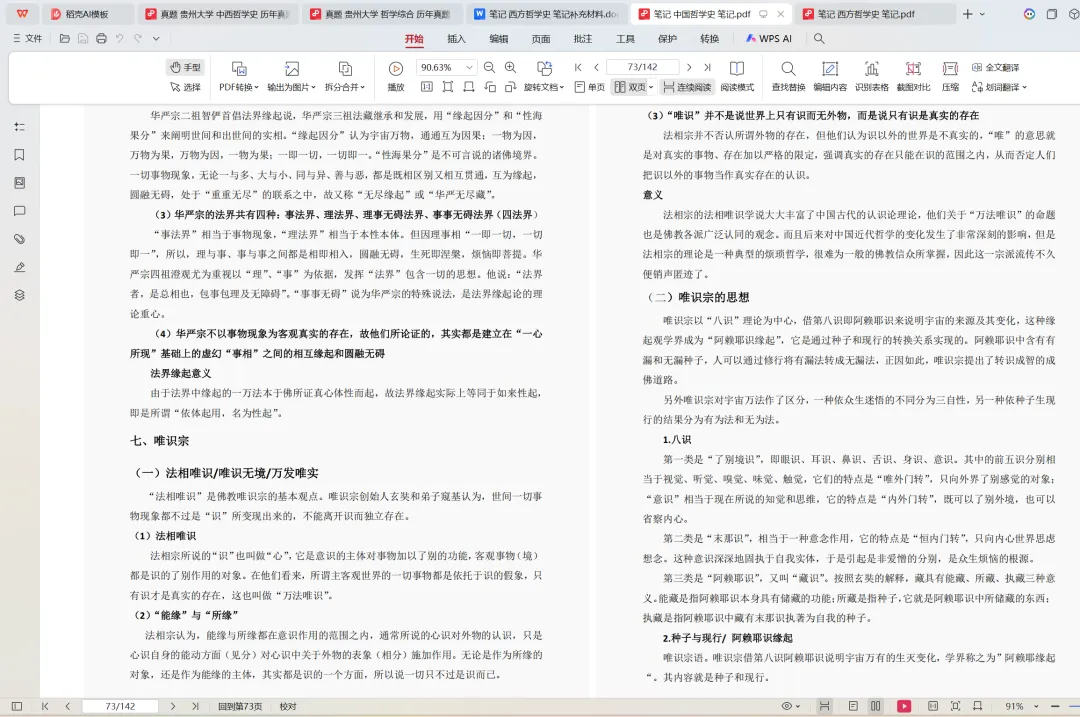Enable 连续阅读 continuous reading mode
1080x717 pixels.
pyautogui.click(x=690, y=87)
